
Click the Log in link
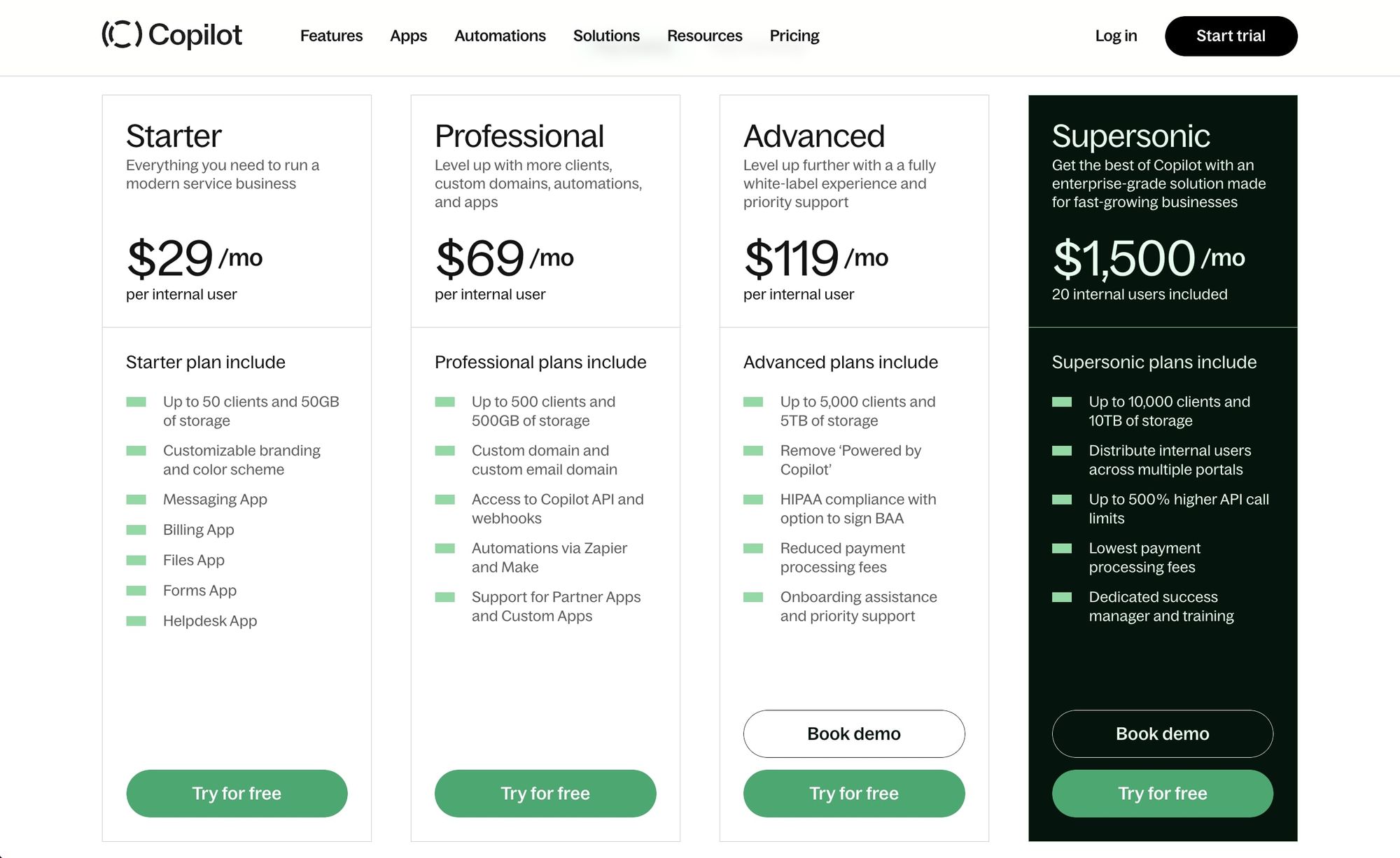pos(1116,36)
